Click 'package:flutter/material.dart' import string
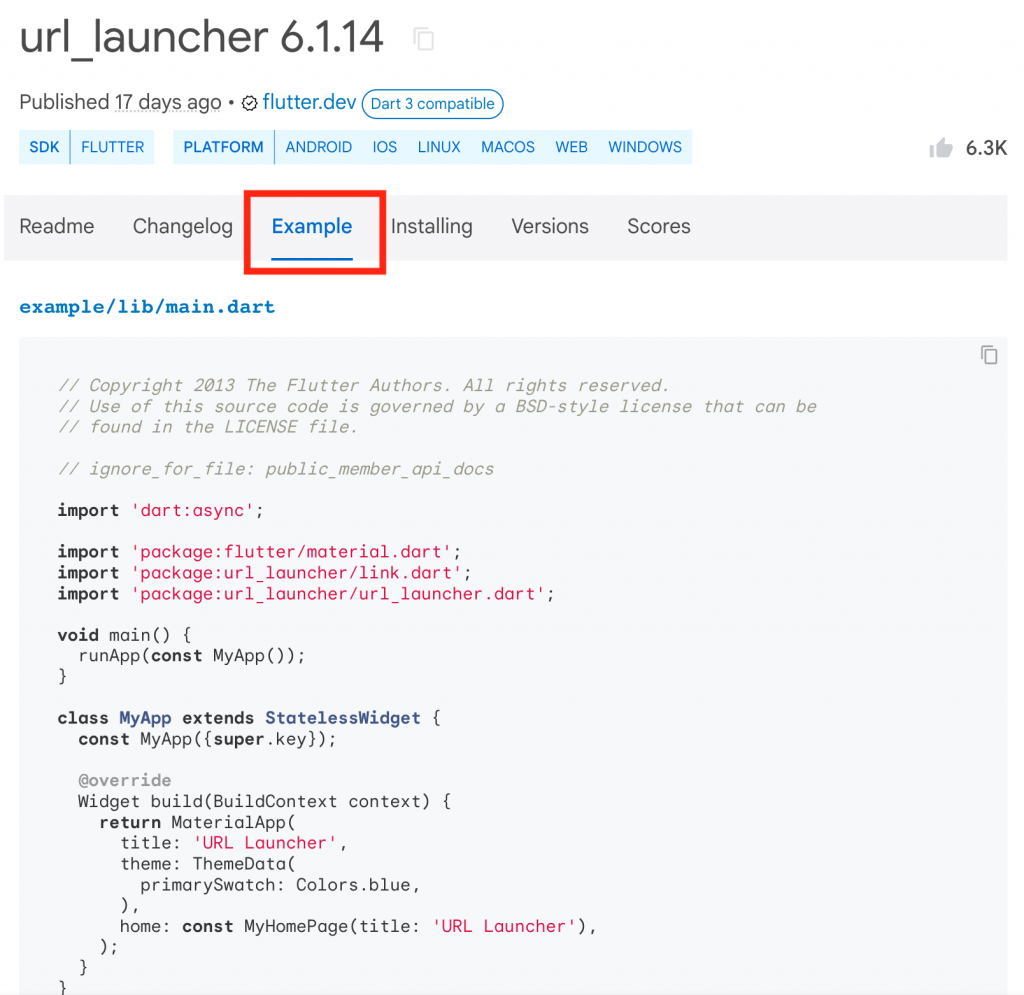The width and height of the screenshot is (1024, 995). click(x=291, y=552)
